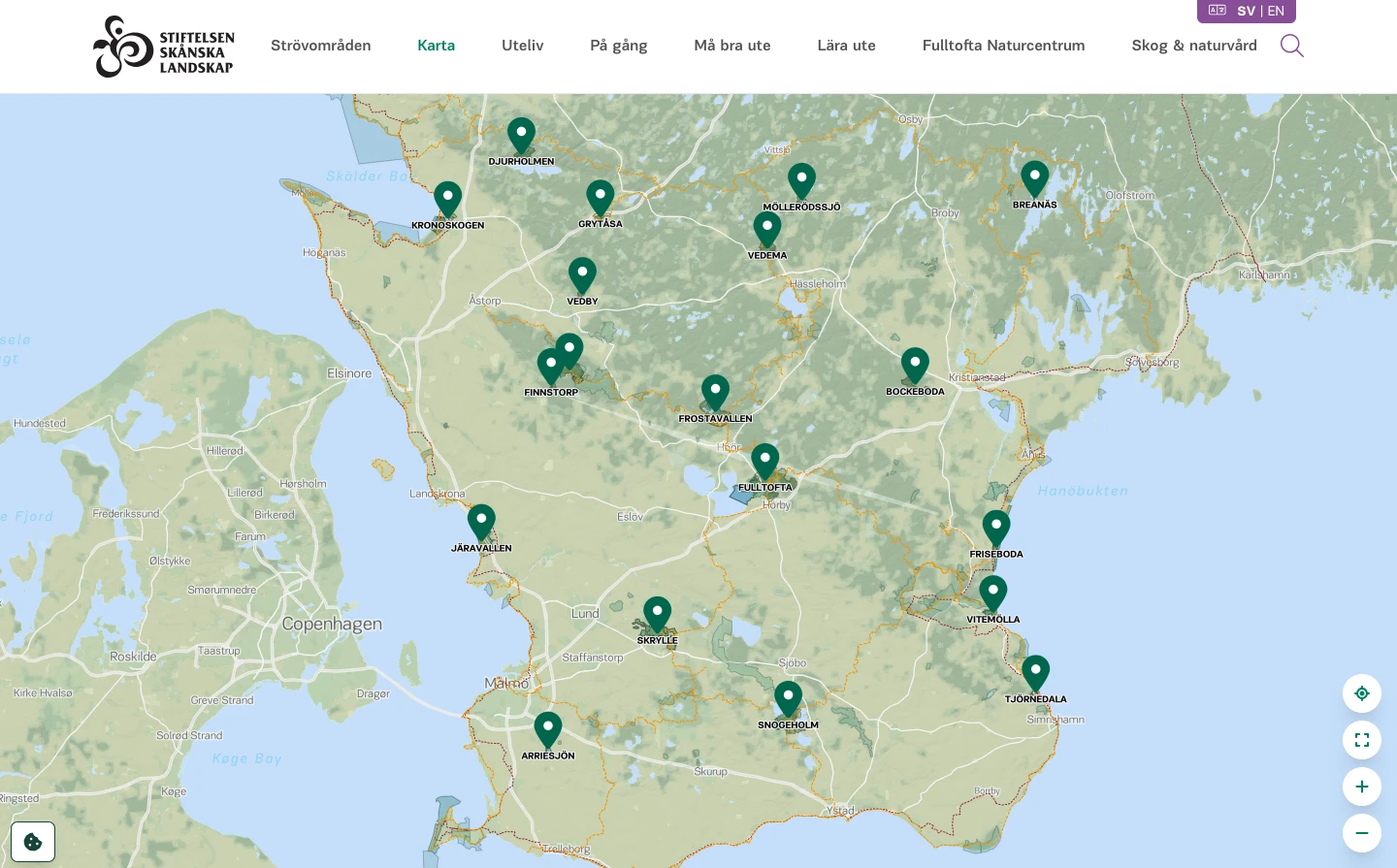
Task: Zoom out on the map
Action: (x=1361, y=833)
